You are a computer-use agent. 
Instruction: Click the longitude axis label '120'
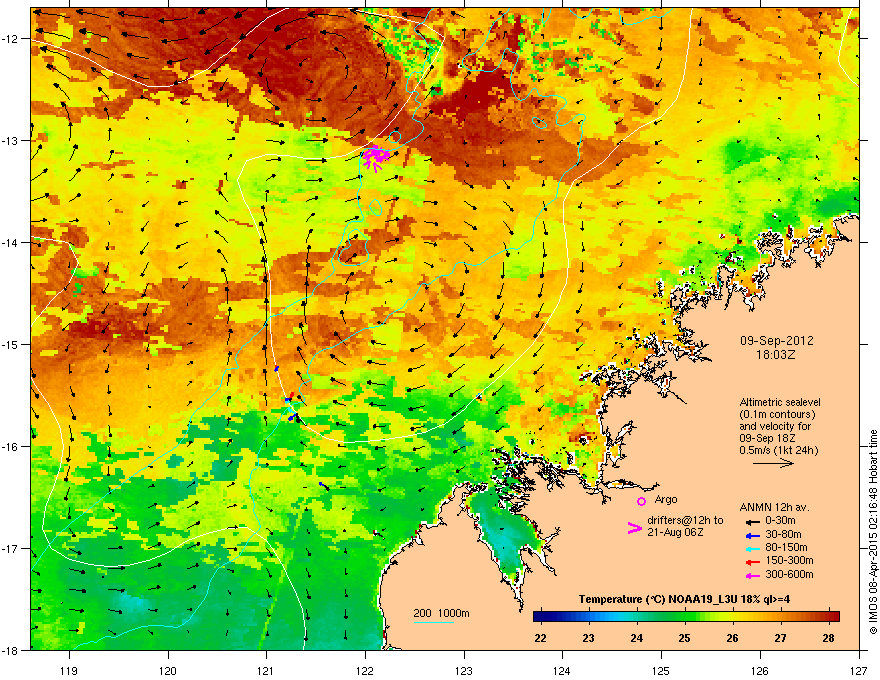tap(168, 670)
